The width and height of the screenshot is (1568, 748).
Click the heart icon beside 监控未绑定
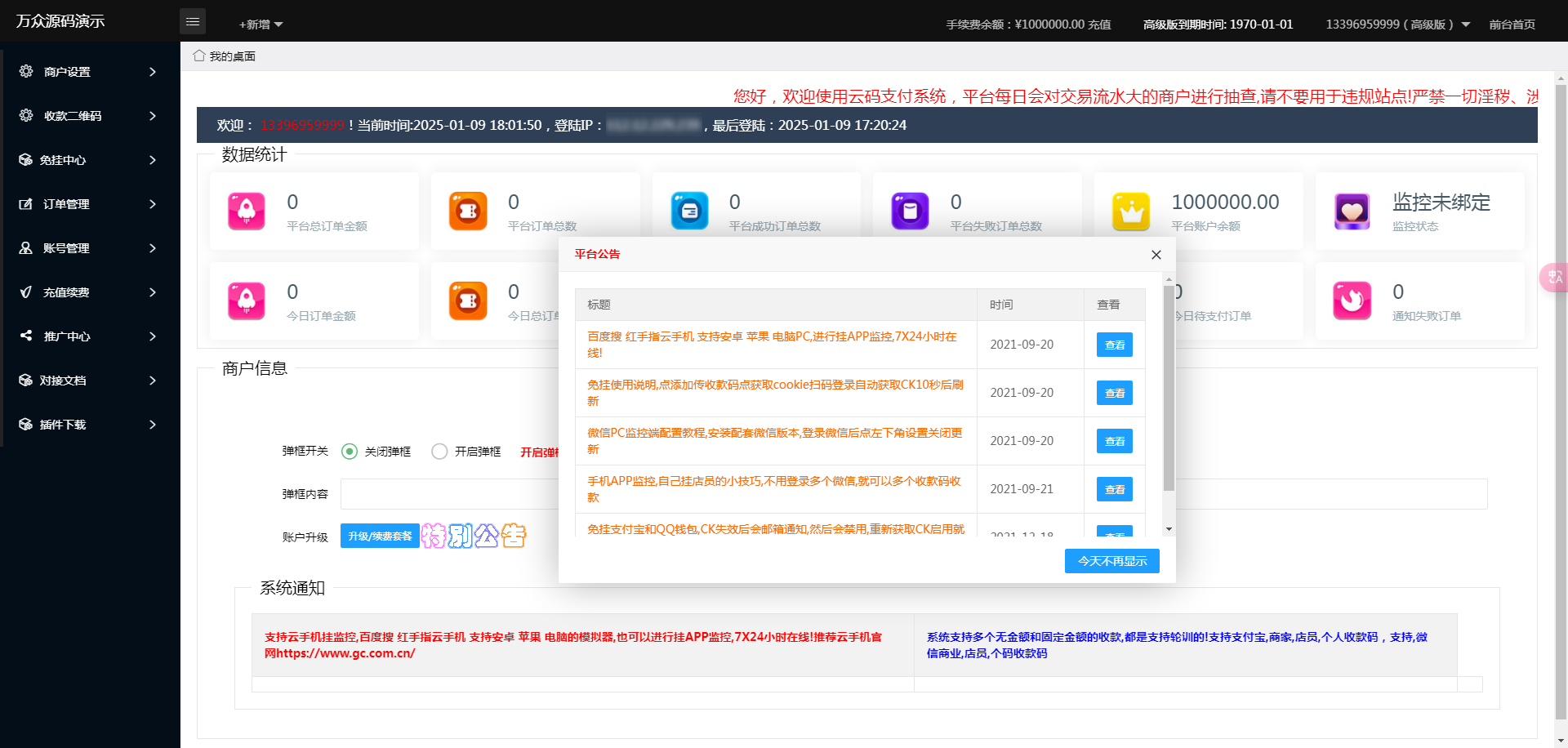[1352, 211]
